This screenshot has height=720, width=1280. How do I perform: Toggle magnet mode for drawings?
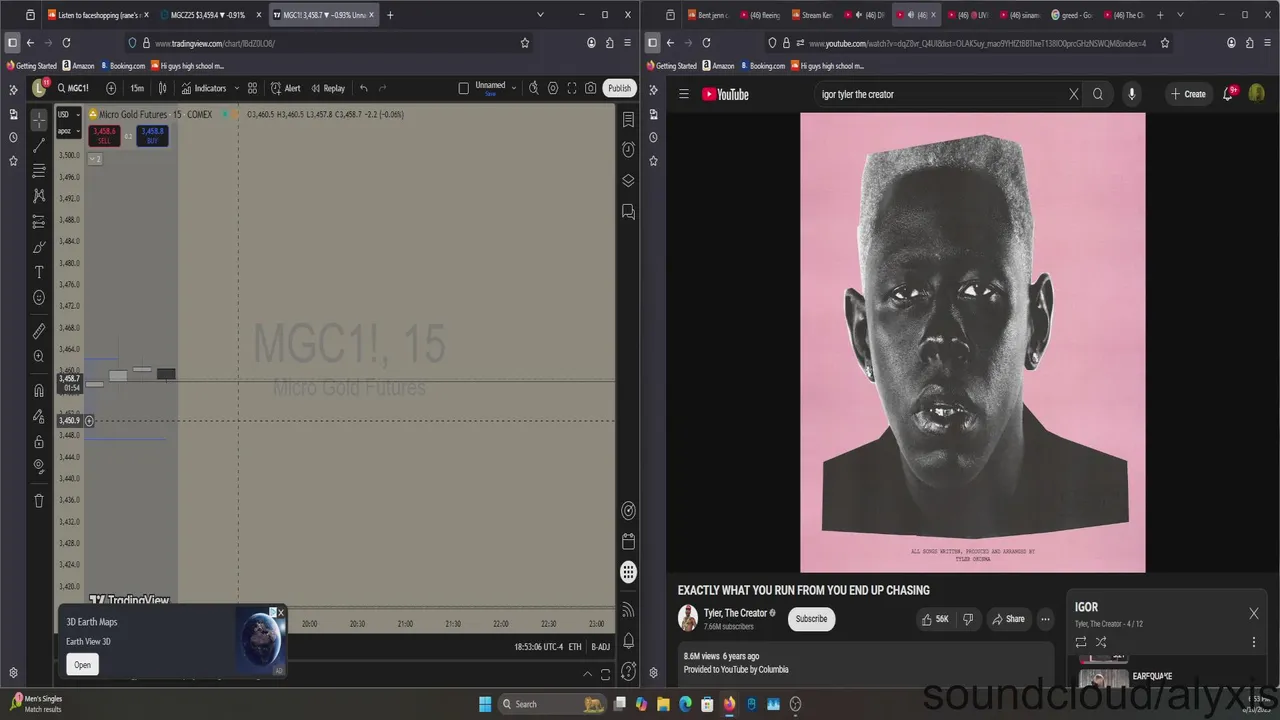click(x=39, y=390)
